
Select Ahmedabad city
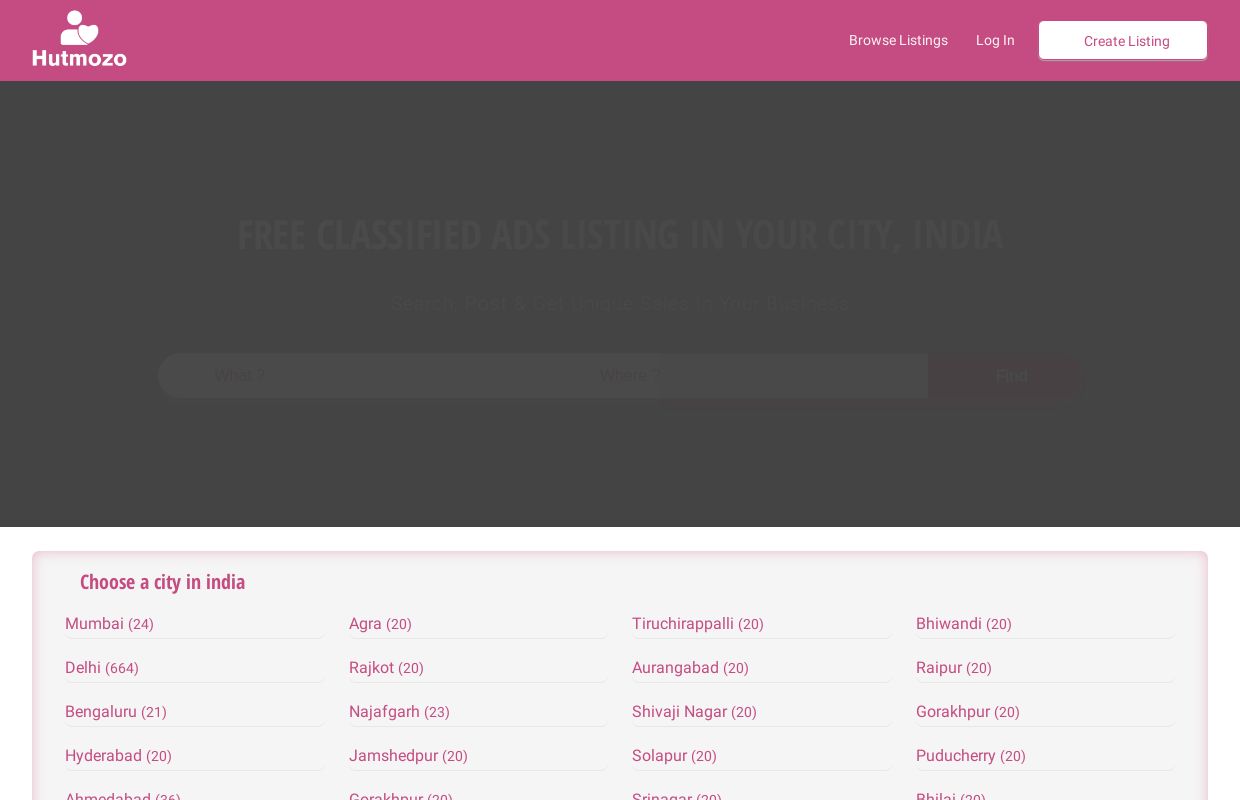(x=108, y=796)
